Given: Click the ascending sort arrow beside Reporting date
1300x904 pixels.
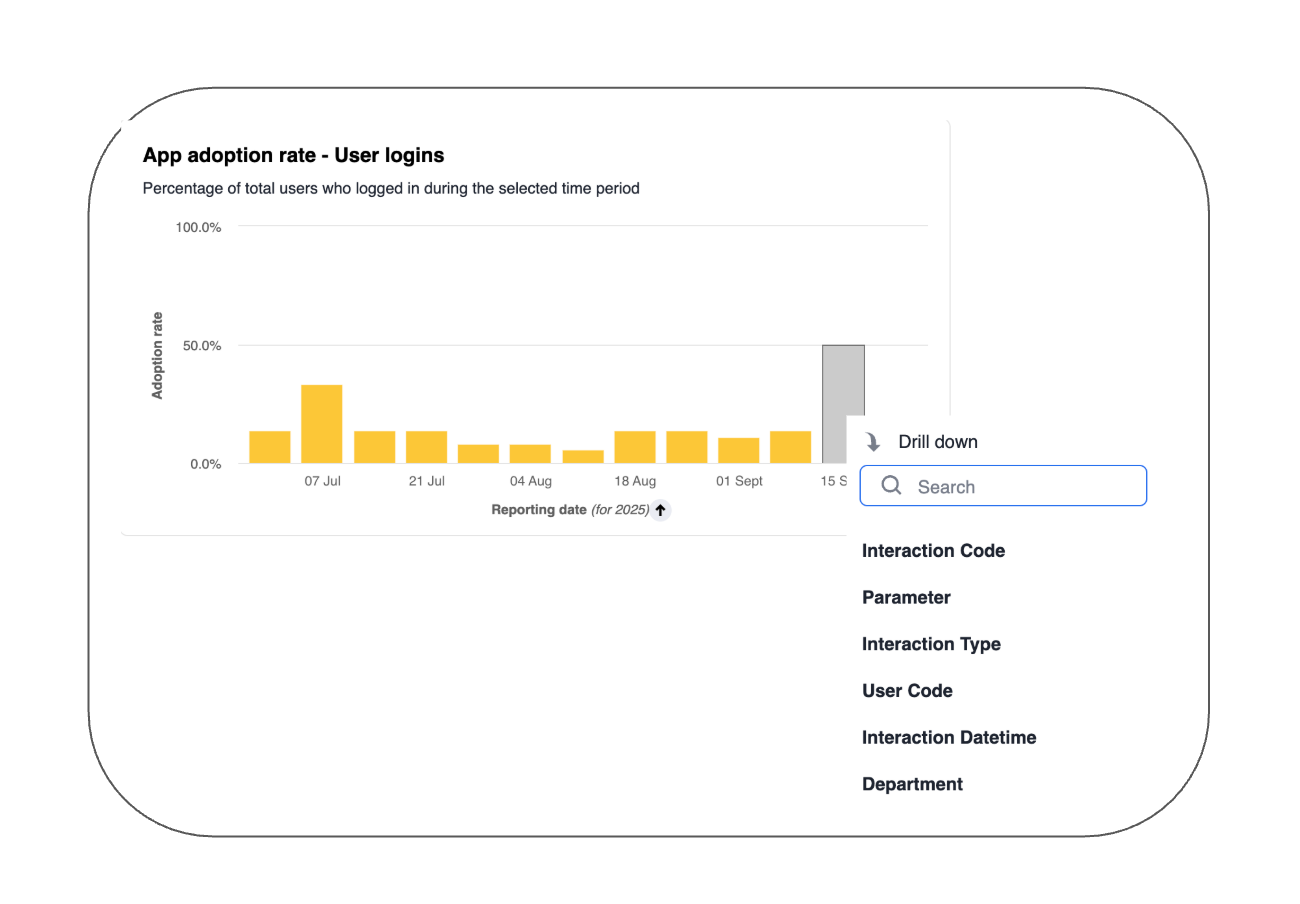Looking at the screenshot, I should [660, 510].
